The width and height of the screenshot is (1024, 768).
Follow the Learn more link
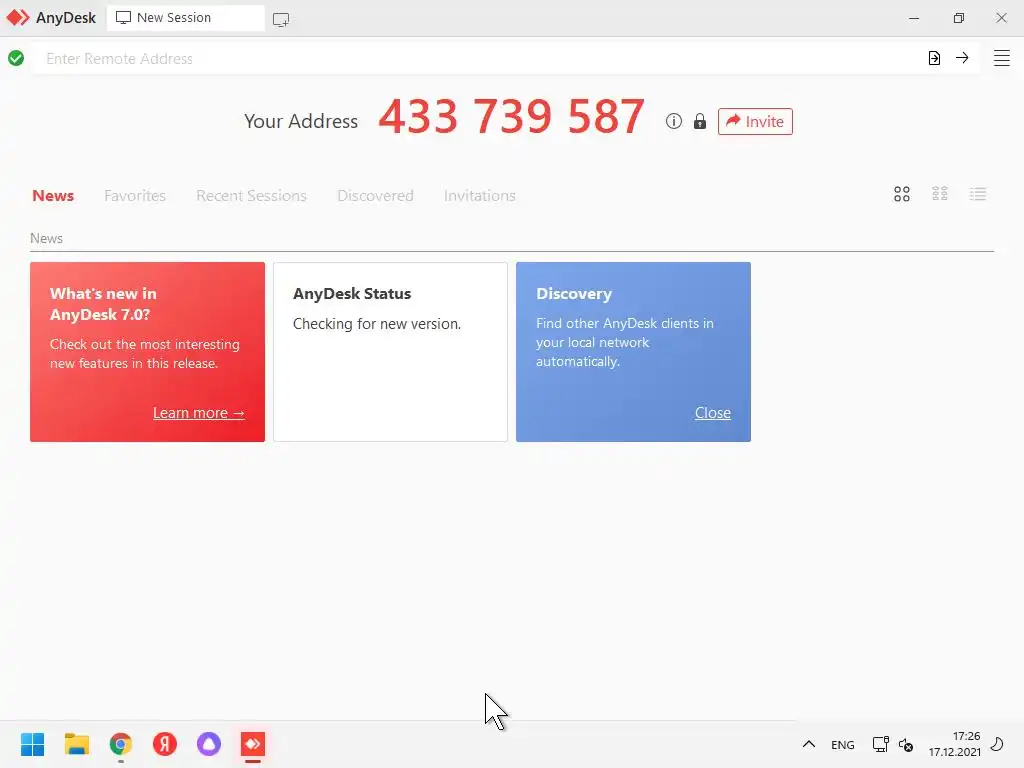point(199,413)
